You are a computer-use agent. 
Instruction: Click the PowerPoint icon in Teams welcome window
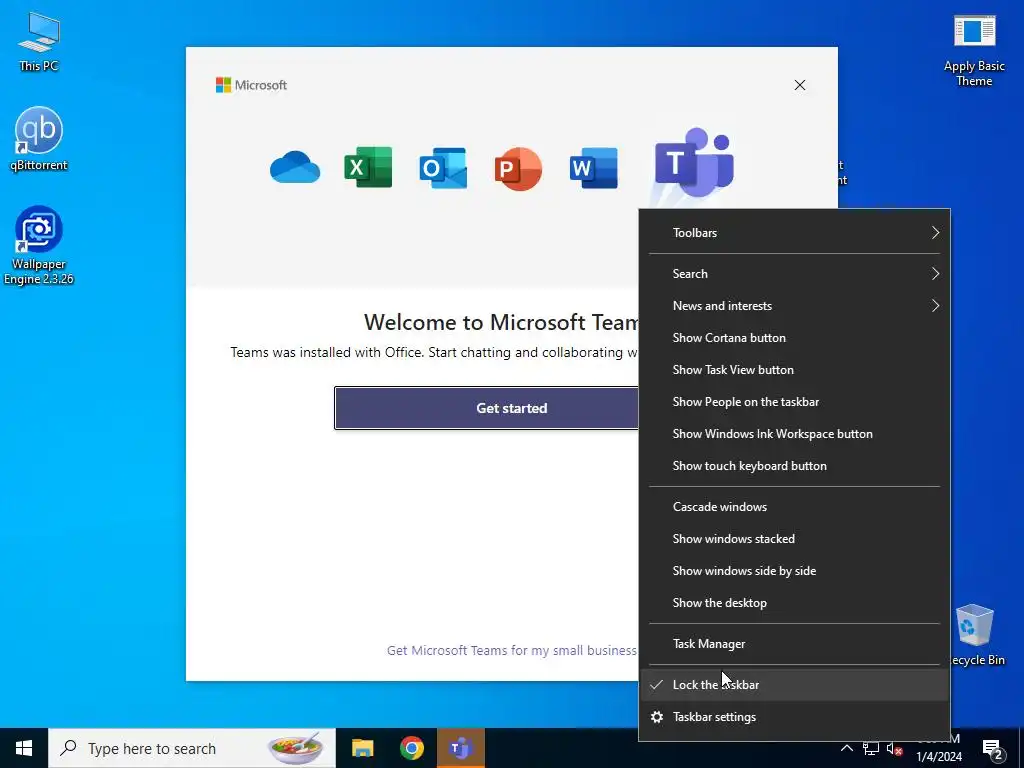click(x=518, y=168)
